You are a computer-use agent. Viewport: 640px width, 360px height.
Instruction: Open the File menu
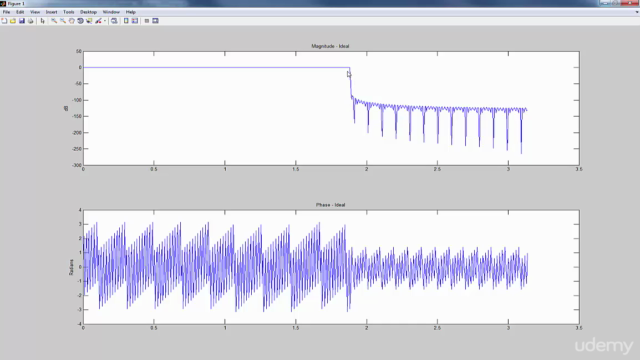coord(7,12)
